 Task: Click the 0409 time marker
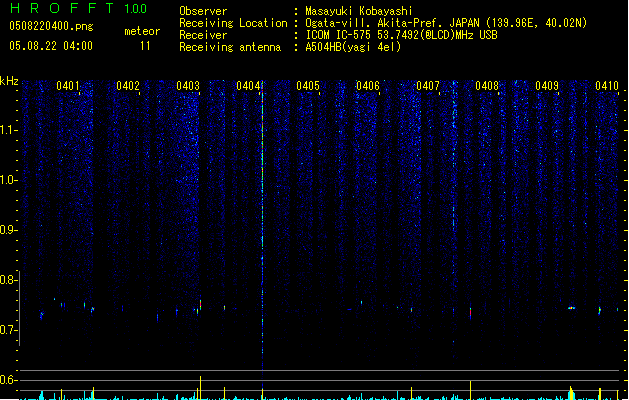pyautogui.click(x=547, y=86)
